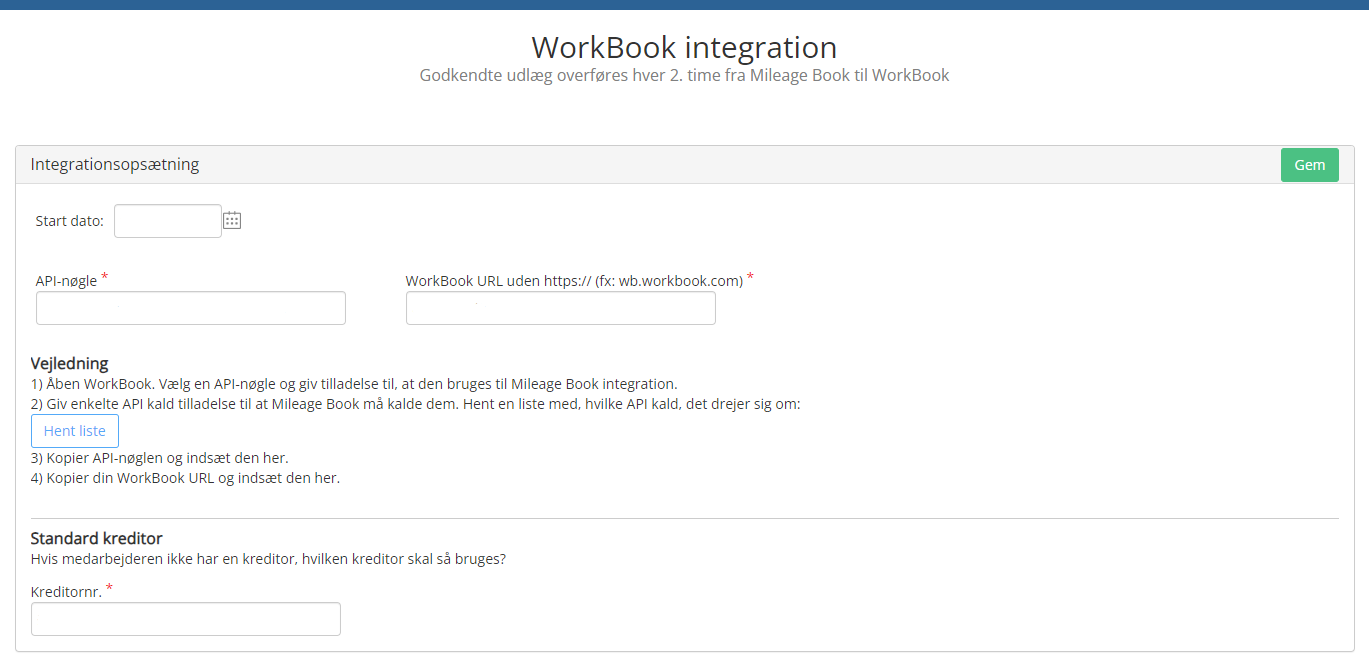Click instruction step '1) Åben WorkBook'
The image size is (1369, 665).
[x=354, y=384]
